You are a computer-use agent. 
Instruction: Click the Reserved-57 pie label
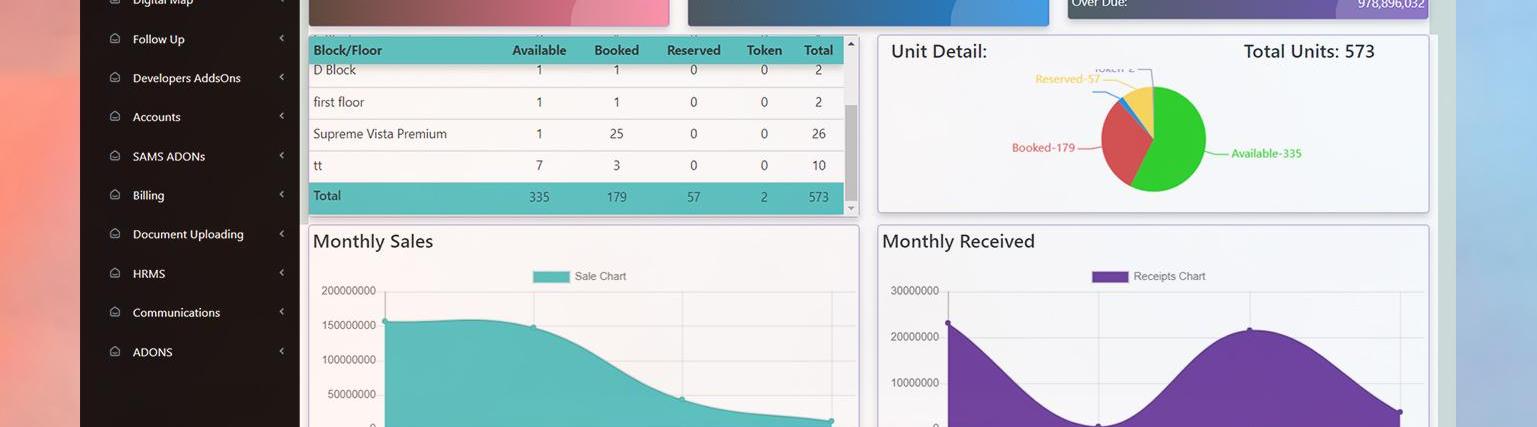click(x=1068, y=79)
